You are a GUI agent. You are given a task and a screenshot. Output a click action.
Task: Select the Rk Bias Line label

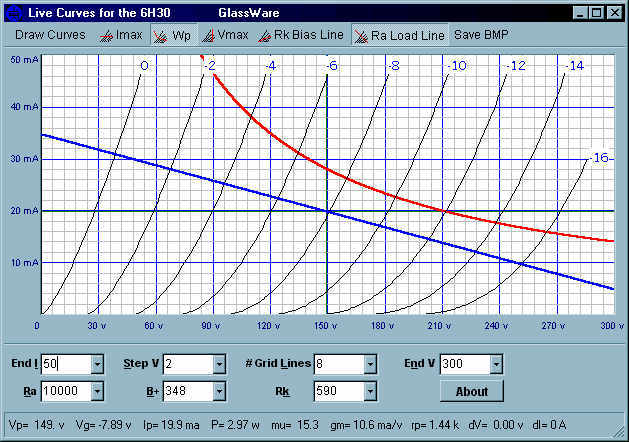coord(309,35)
